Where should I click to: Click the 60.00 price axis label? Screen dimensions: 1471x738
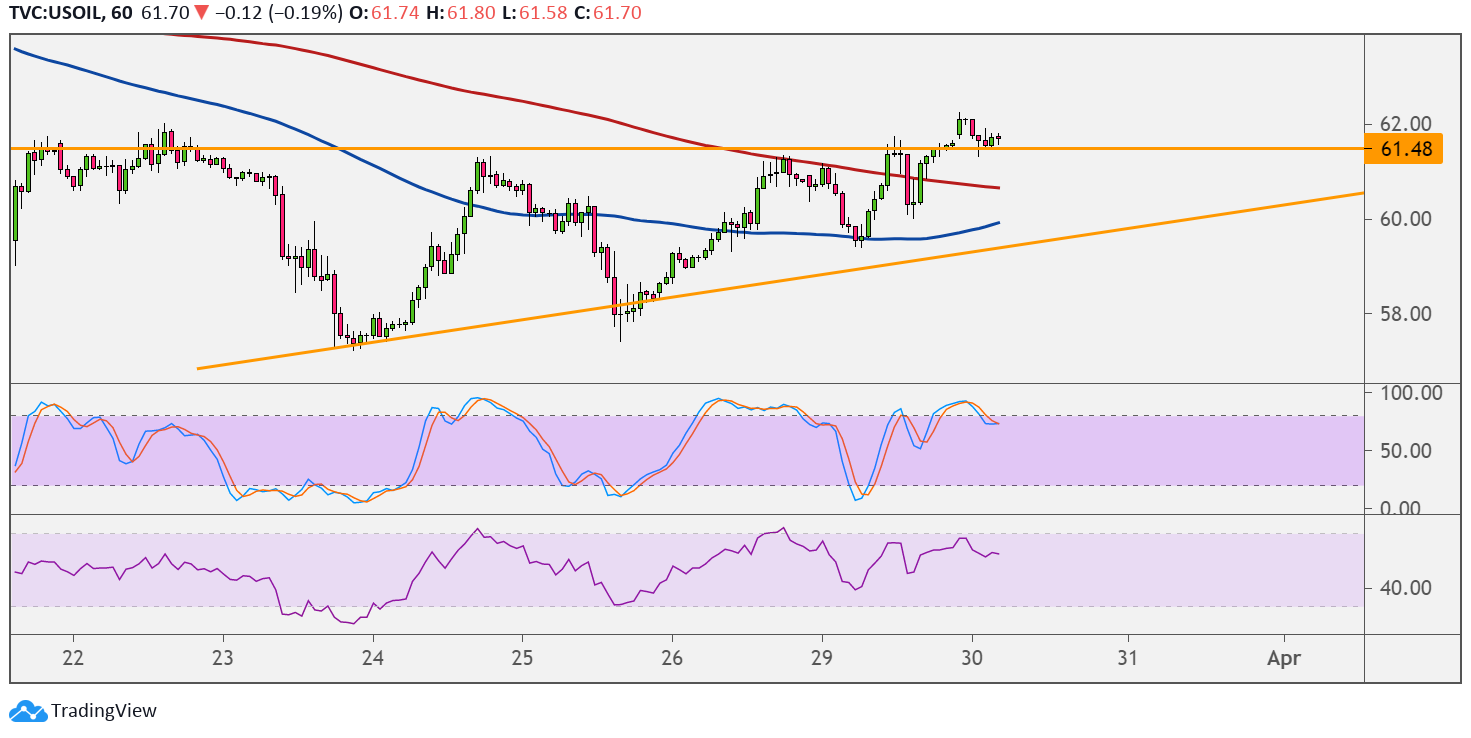click(x=1406, y=219)
